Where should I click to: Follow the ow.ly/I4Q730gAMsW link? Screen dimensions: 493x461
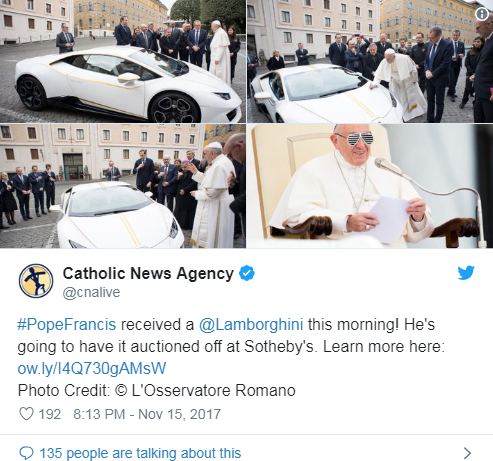(x=92, y=368)
